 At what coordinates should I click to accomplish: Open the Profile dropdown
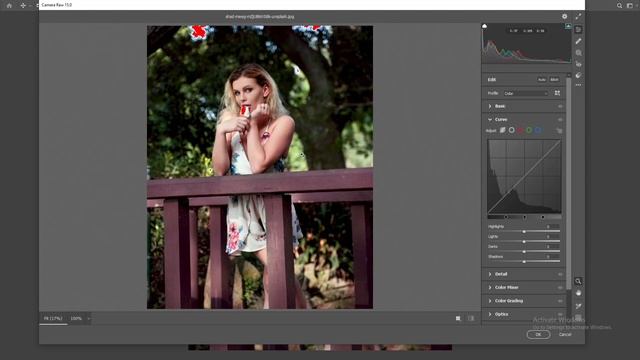526,93
